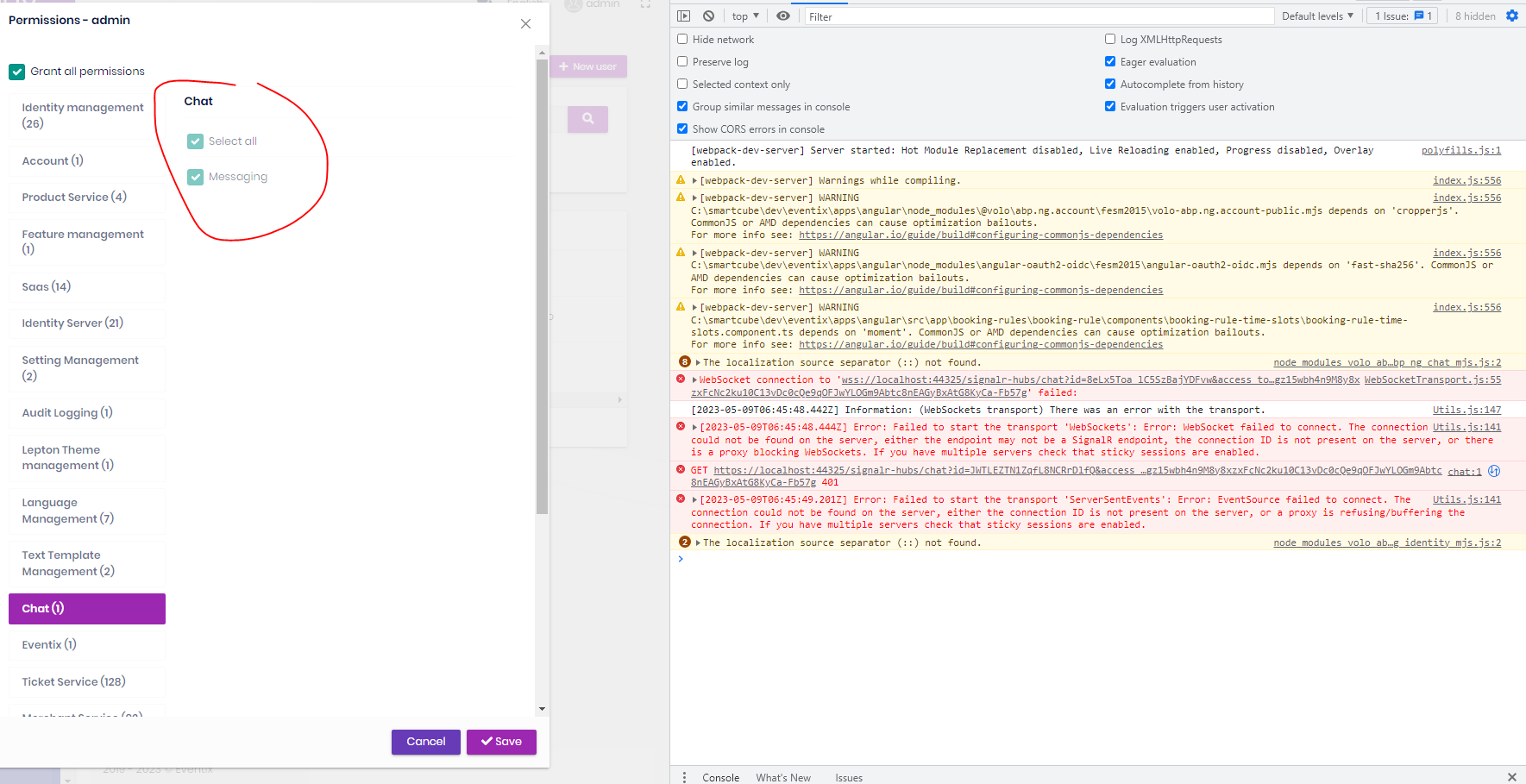Open the Default levels dropdown

1316,16
